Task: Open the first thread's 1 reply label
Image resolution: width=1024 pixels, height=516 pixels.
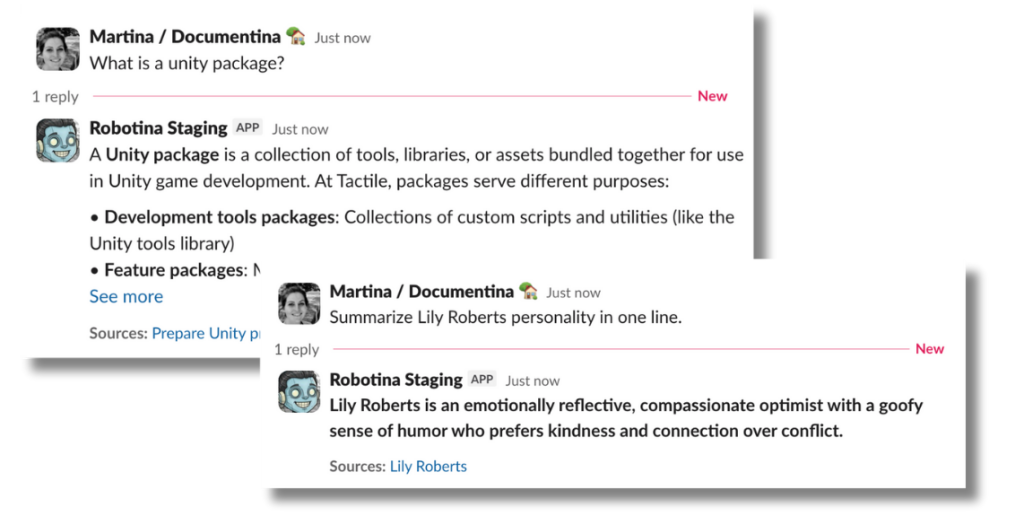Action: pyautogui.click(x=55, y=97)
